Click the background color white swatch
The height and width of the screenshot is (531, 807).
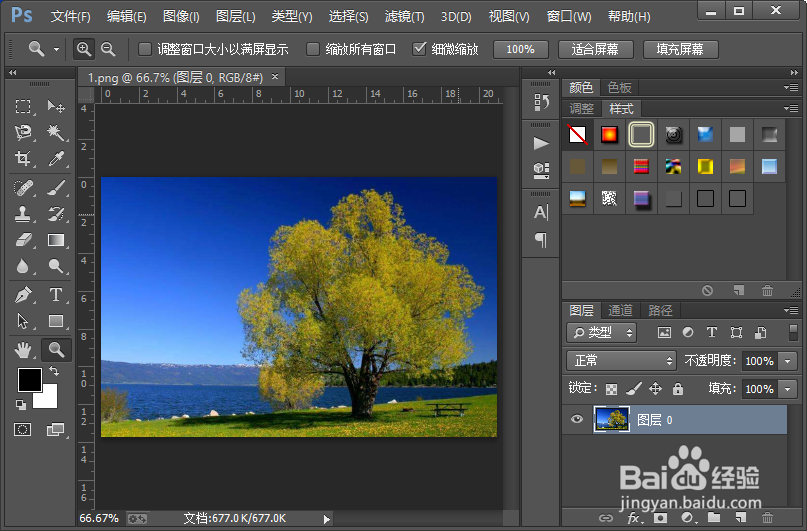coord(48,398)
